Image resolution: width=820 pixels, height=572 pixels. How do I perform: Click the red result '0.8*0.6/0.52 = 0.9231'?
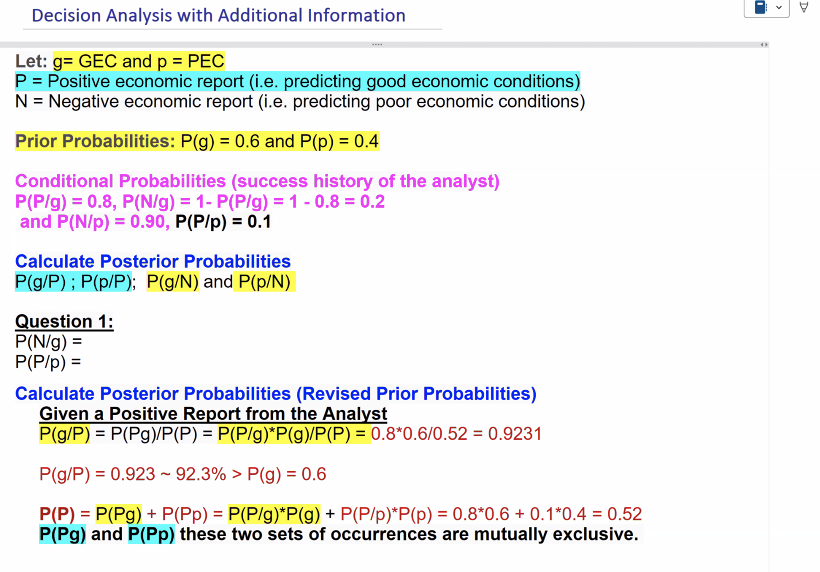coord(457,434)
